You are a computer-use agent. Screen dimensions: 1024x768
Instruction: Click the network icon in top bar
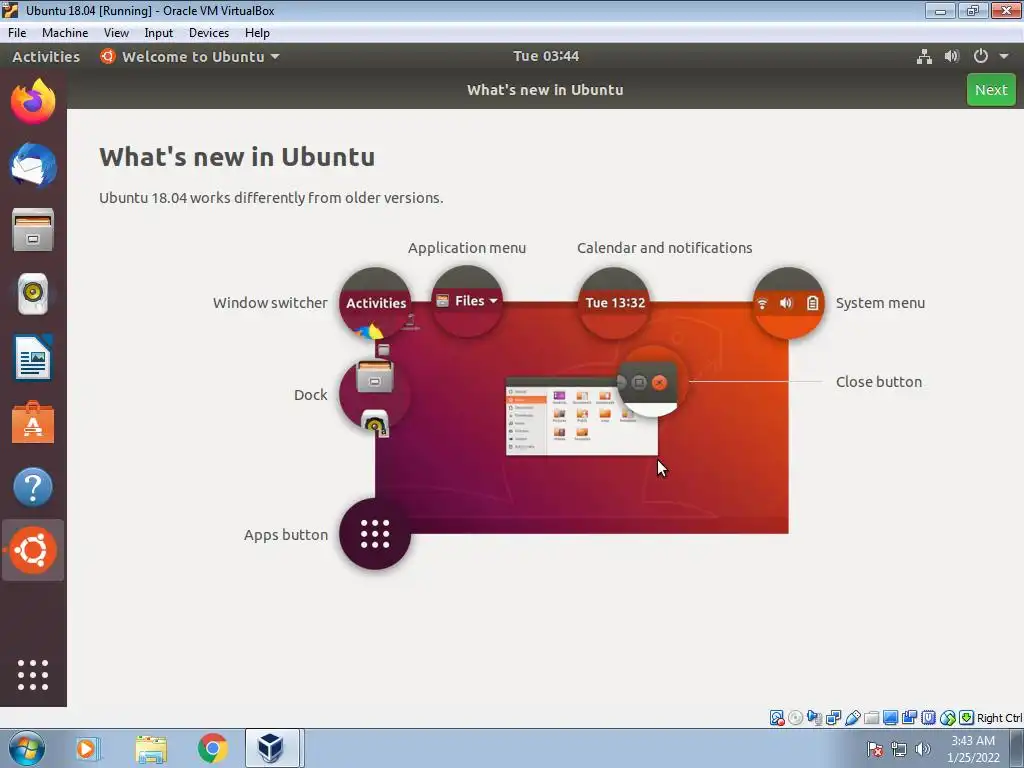tap(924, 56)
